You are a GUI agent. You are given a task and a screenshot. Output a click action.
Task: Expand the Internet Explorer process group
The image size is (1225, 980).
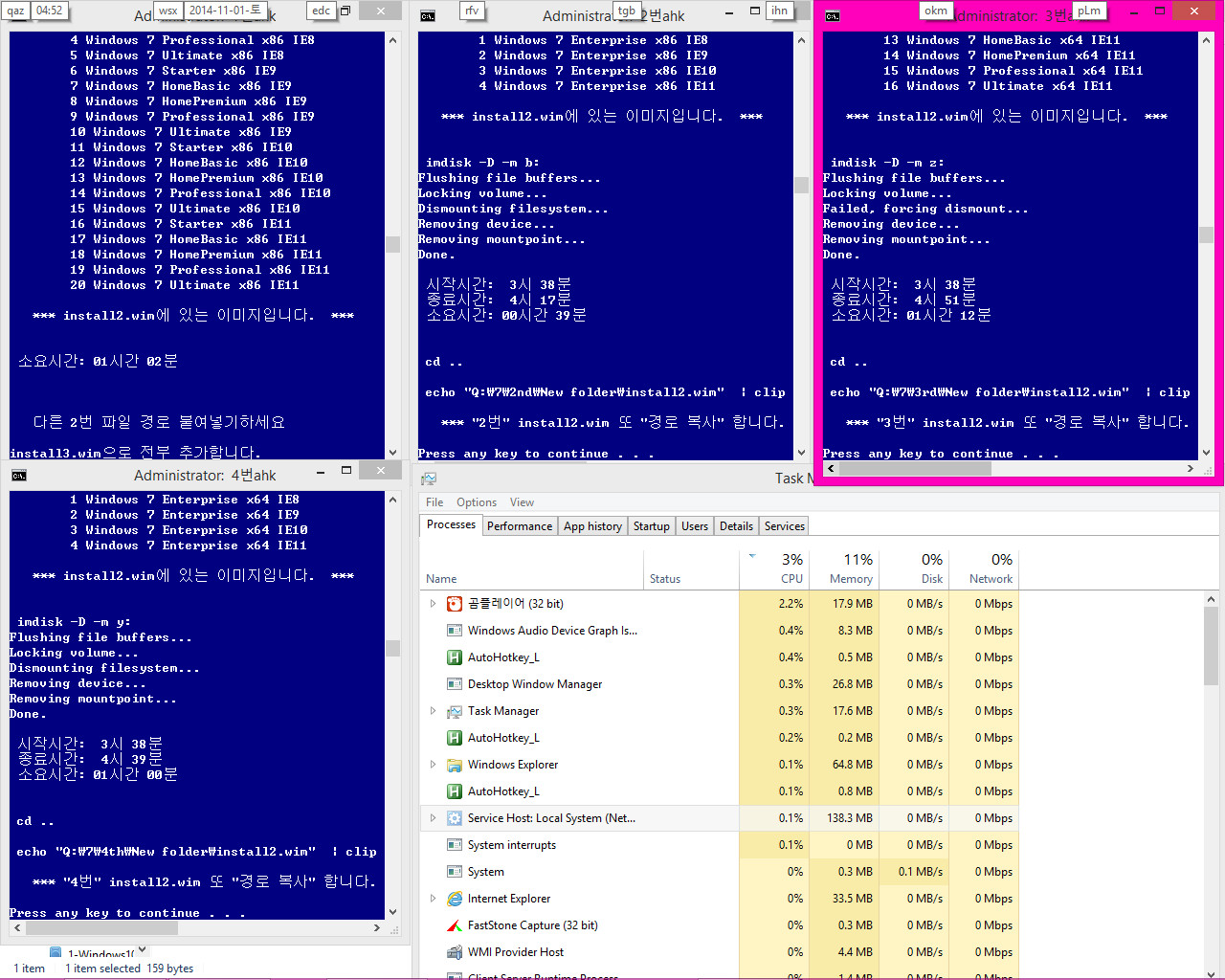[433, 899]
